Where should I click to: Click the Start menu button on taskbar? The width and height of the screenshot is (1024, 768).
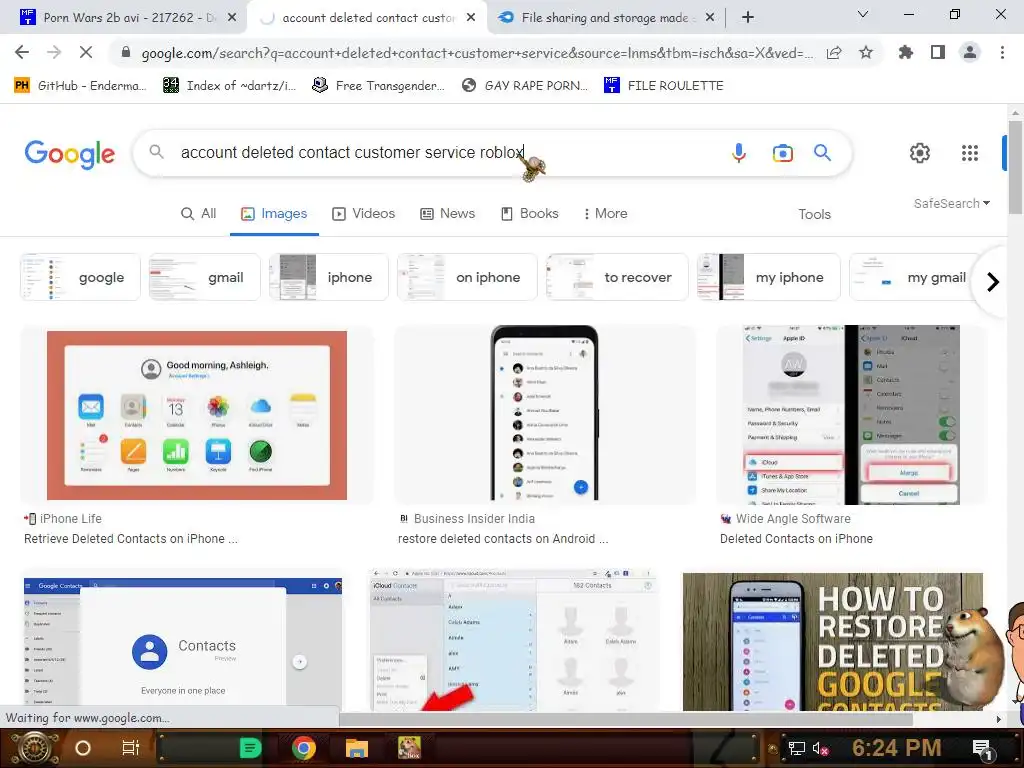tap(33, 748)
